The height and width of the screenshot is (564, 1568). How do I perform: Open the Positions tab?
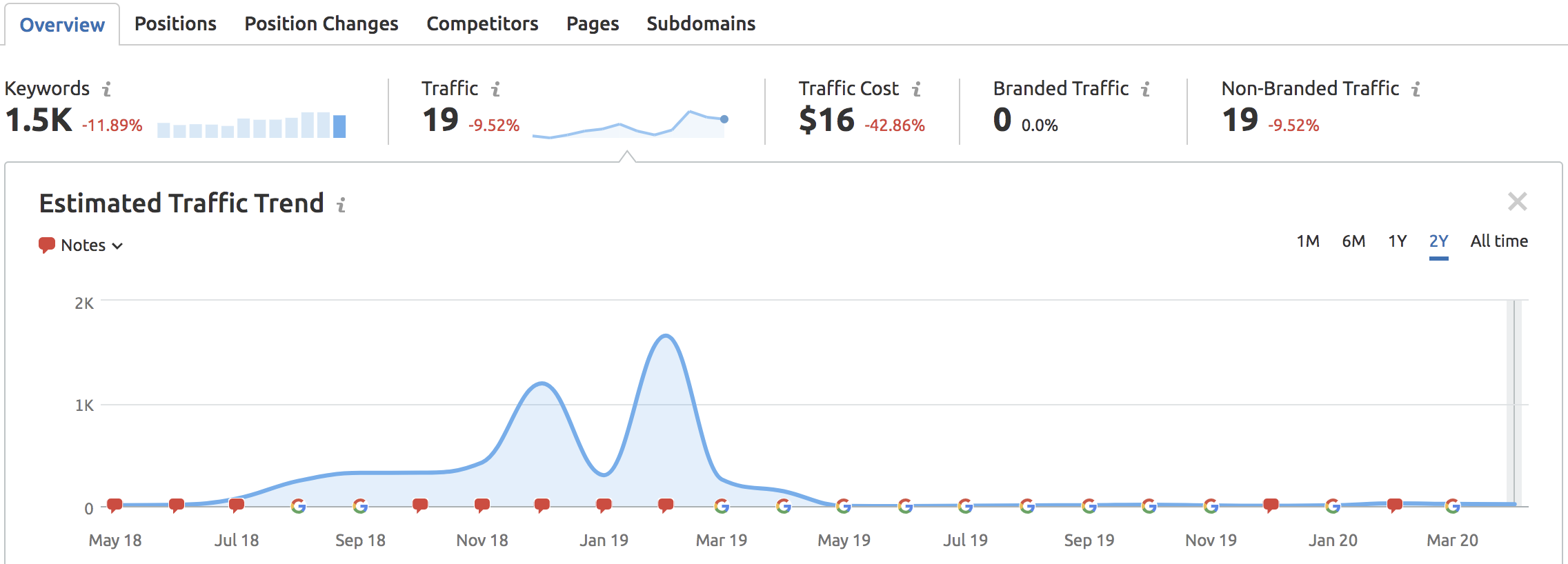(175, 24)
